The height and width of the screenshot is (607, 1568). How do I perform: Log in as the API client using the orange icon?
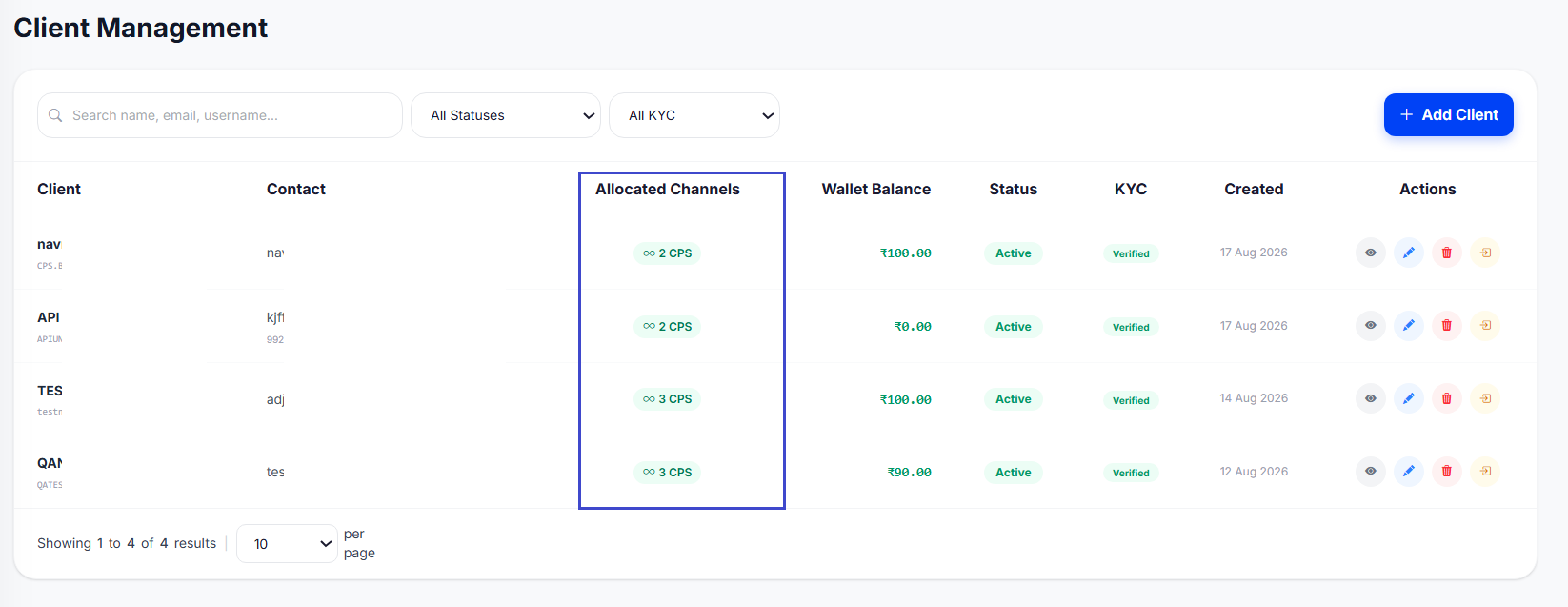pyautogui.click(x=1485, y=326)
